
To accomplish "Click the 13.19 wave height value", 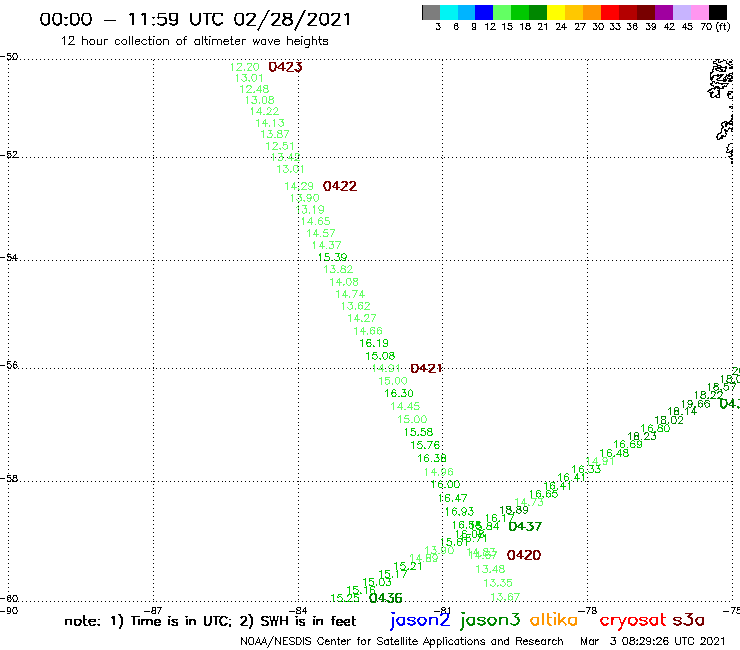I will (310, 210).
